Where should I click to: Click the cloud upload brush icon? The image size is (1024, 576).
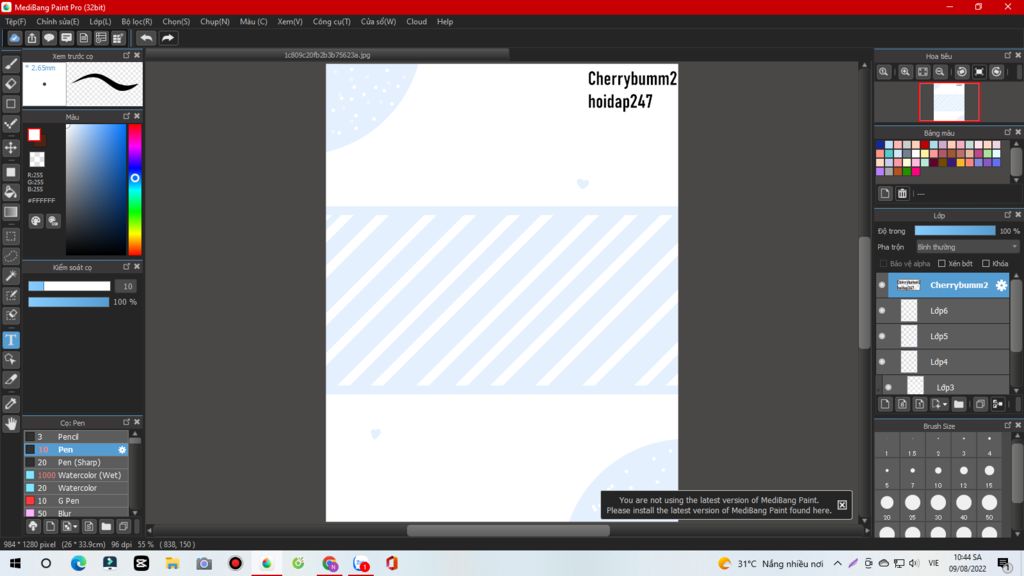(x=33, y=526)
